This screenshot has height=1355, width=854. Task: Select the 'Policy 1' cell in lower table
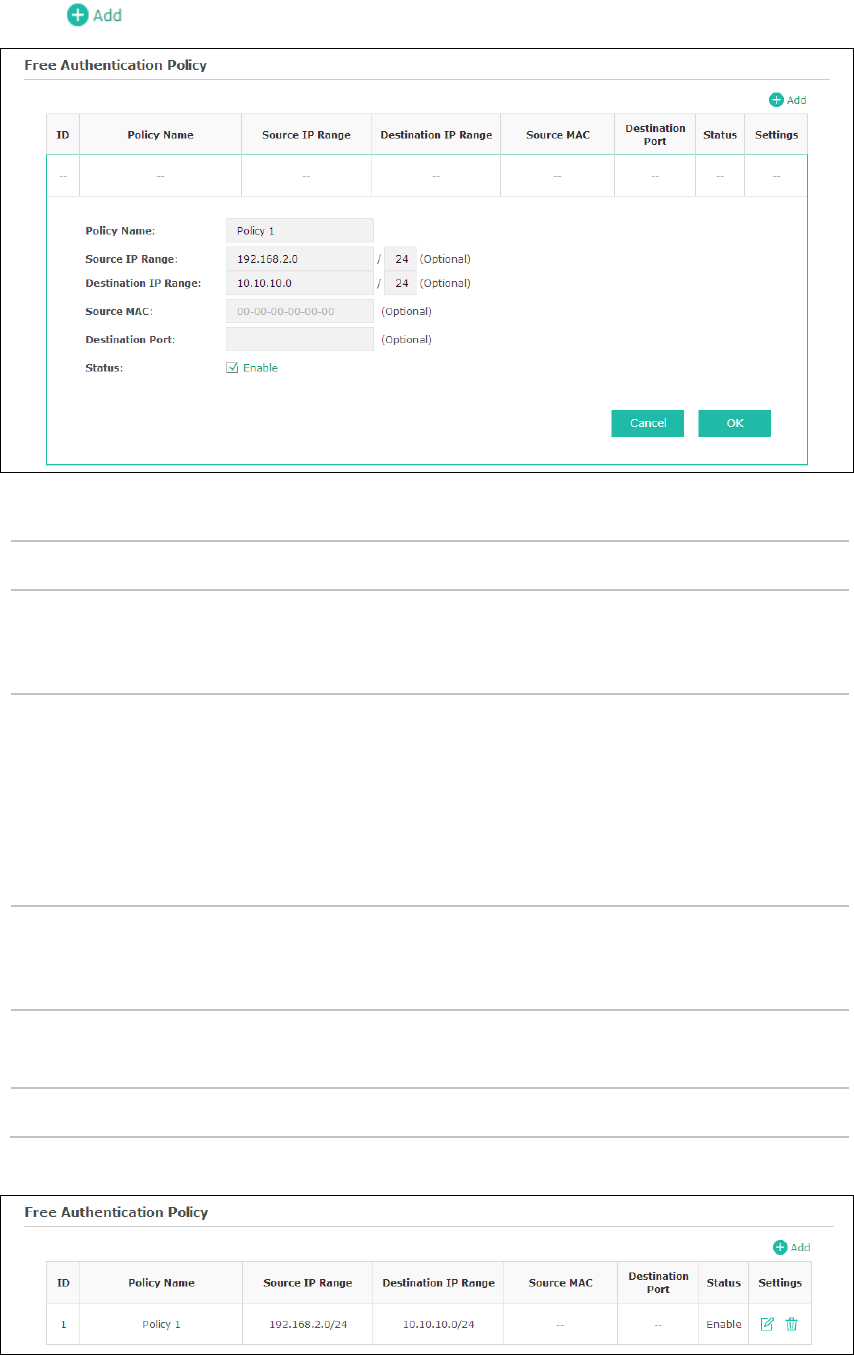(x=161, y=1324)
